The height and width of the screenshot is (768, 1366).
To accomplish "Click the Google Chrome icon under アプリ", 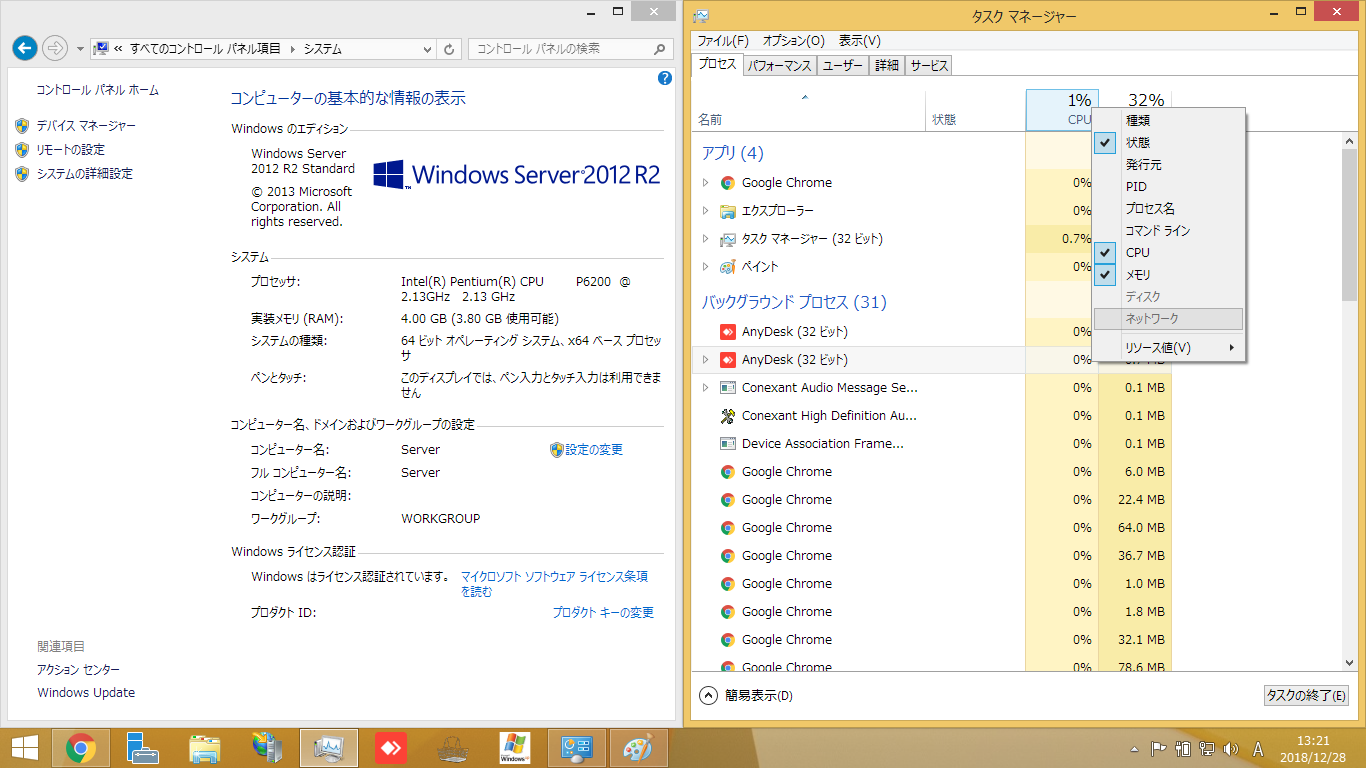I will click(x=728, y=183).
